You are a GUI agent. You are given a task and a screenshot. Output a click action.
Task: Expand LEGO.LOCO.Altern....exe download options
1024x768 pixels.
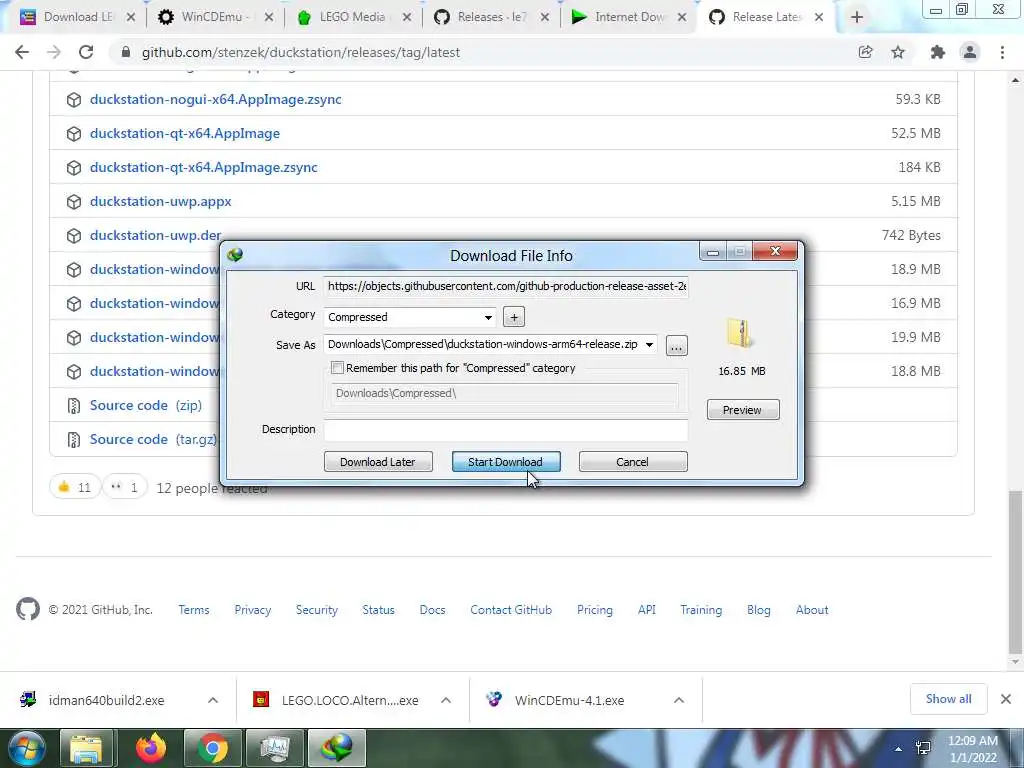(446, 700)
